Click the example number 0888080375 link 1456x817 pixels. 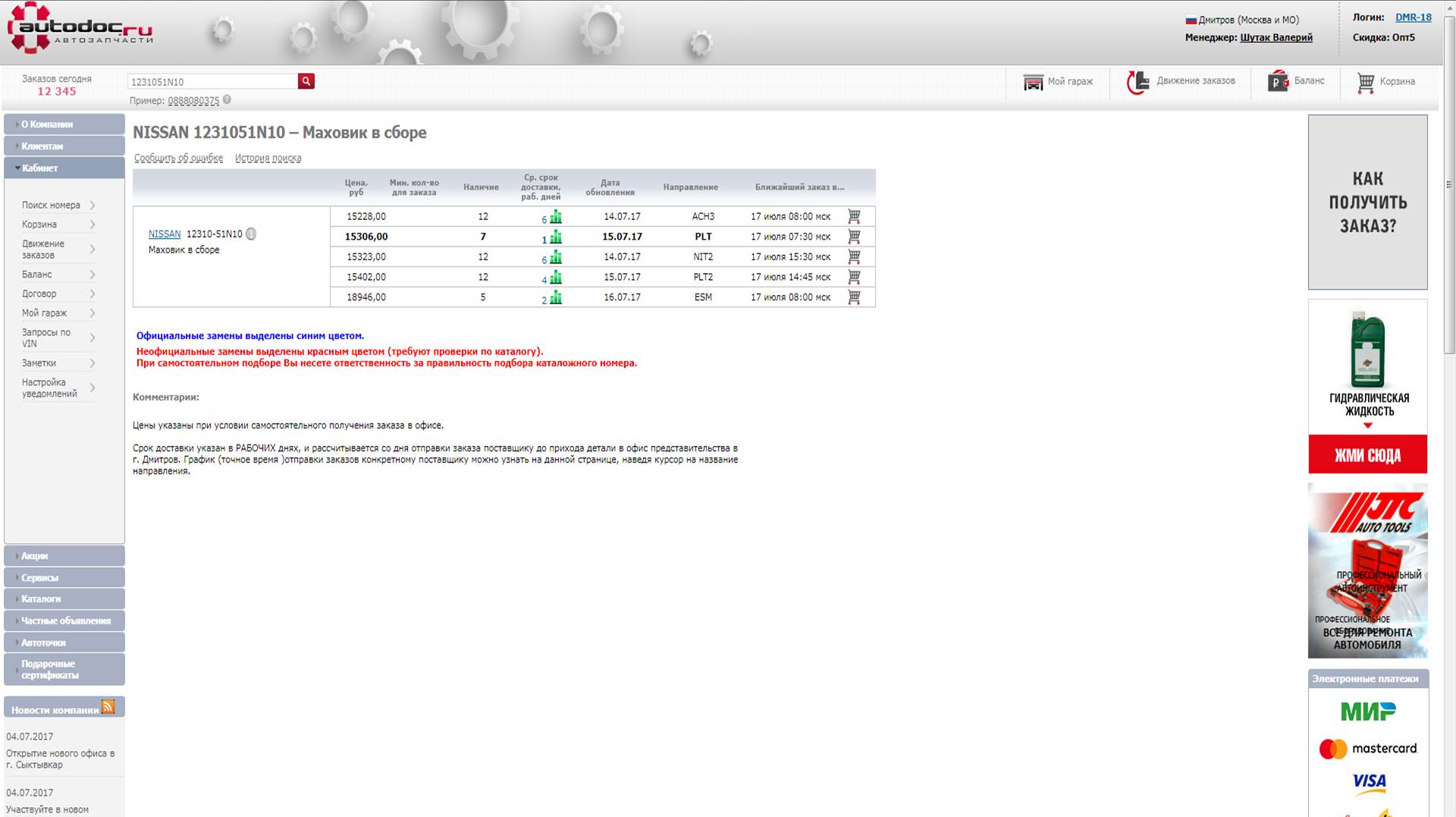pyautogui.click(x=193, y=101)
